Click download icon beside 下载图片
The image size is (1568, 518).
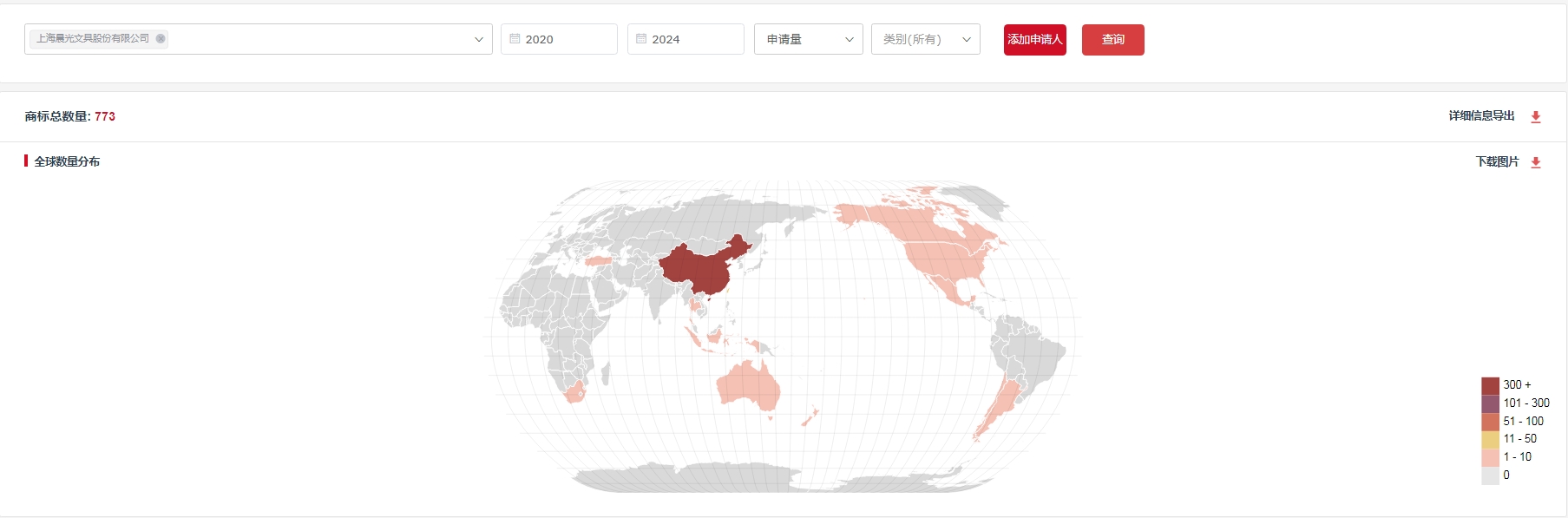(x=1536, y=162)
